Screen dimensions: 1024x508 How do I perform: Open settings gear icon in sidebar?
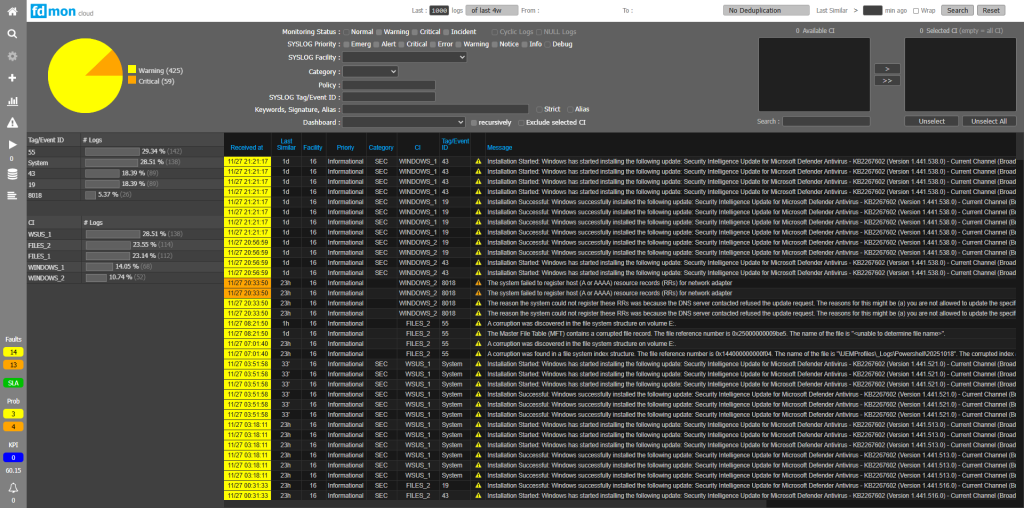pyautogui.click(x=12, y=55)
